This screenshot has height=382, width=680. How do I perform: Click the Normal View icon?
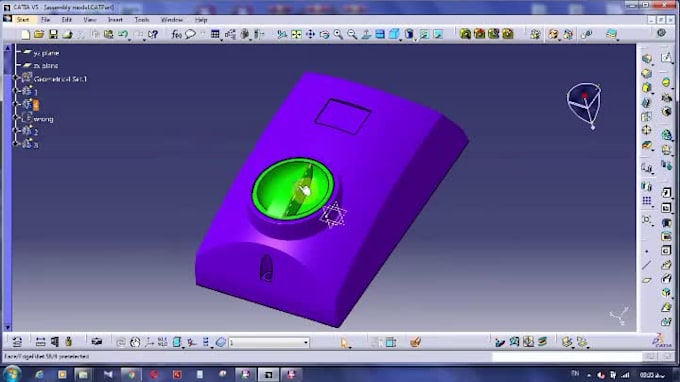pyautogui.click(x=366, y=34)
